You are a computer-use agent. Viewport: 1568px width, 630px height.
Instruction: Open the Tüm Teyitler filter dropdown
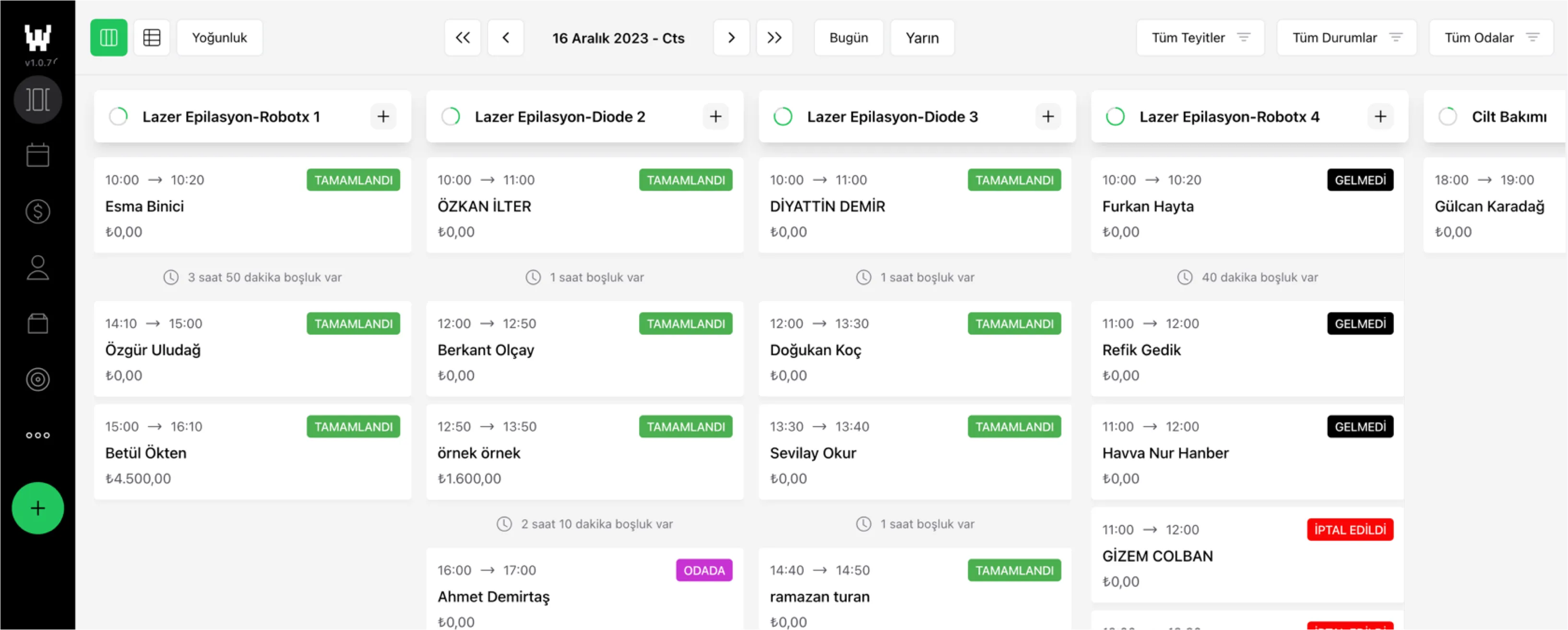[1200, 38]
